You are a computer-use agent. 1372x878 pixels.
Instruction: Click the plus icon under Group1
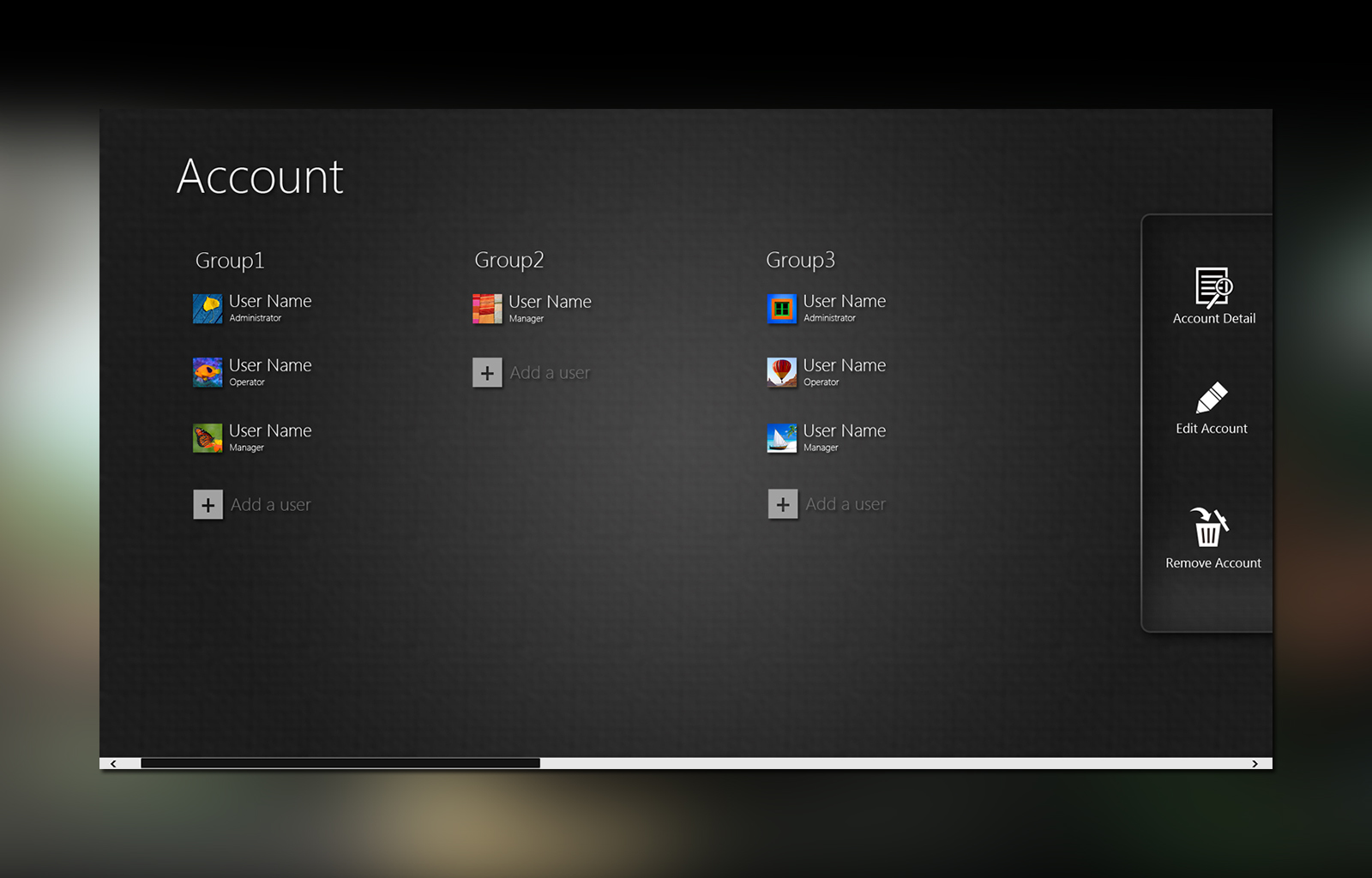[208, 505]
